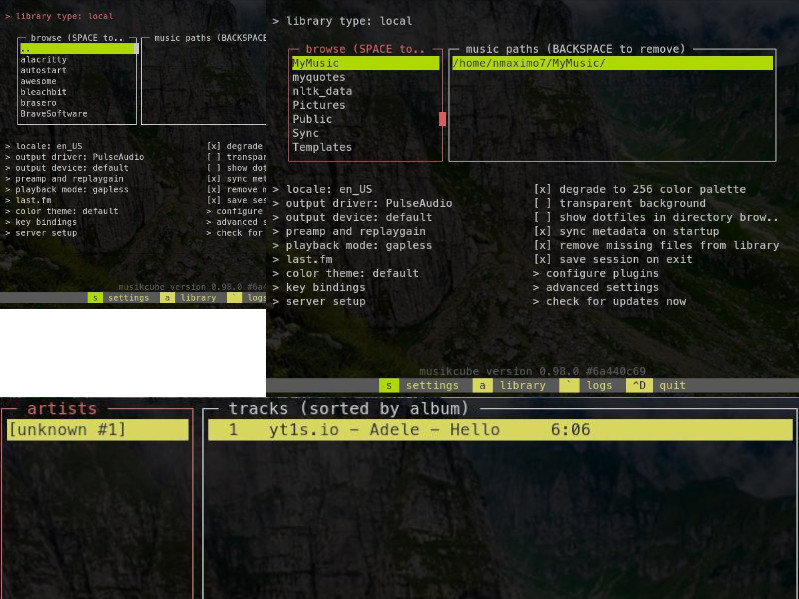
Task: Select the Templates directory
Action: pyautogui.click(x=321, y=147)
